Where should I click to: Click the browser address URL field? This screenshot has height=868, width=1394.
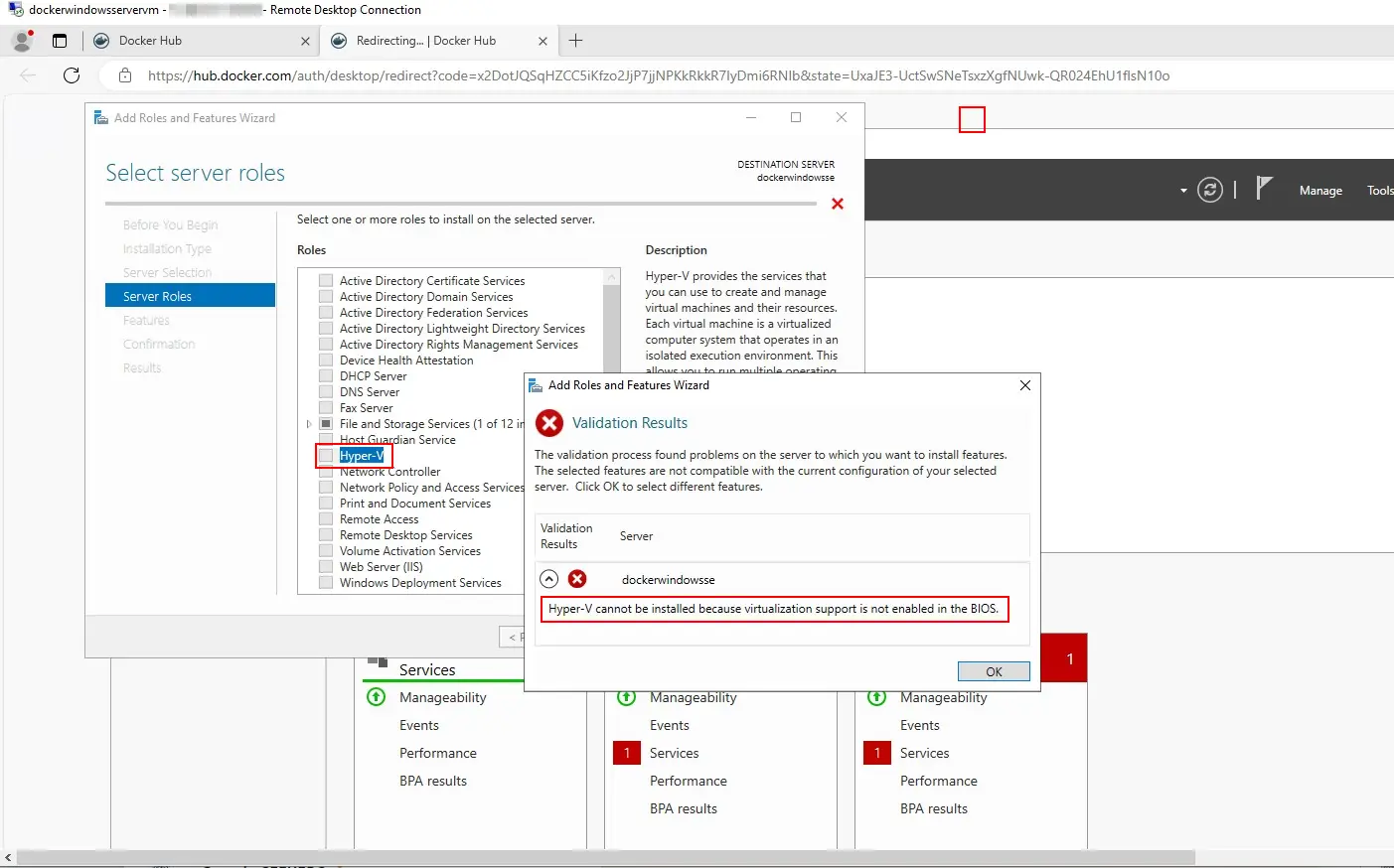pos(658,75)
